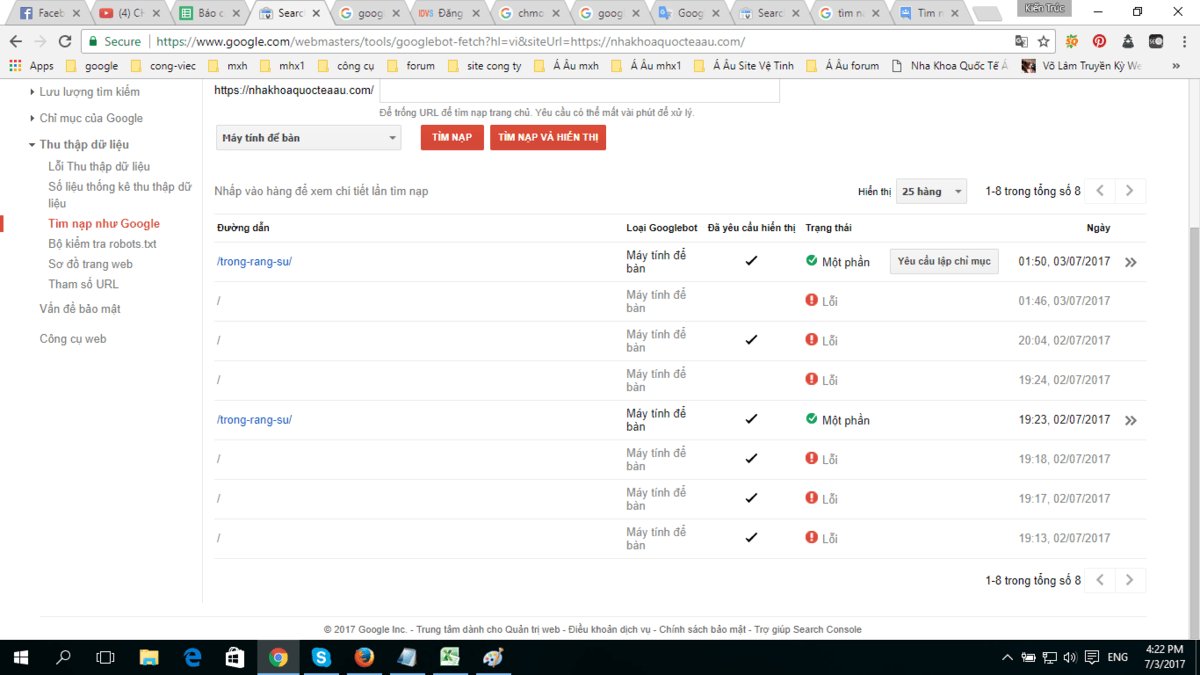The width and height of the screenshot is (1200, 675).
Task: Open 'Số liệu thống kê thu thập dữ liệu'
Action: click(119, 195)
